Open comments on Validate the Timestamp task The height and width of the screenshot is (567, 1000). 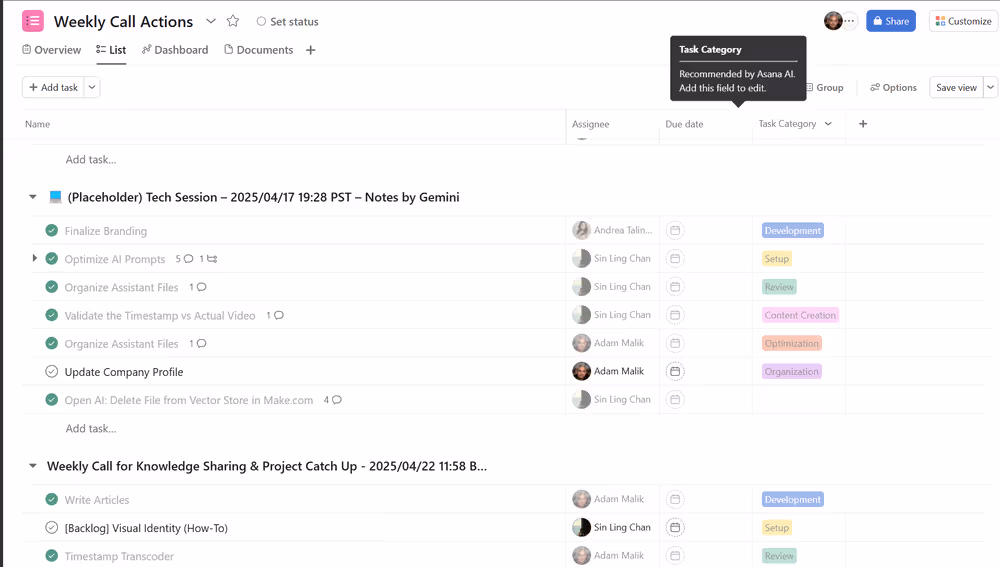pos(275,315)
